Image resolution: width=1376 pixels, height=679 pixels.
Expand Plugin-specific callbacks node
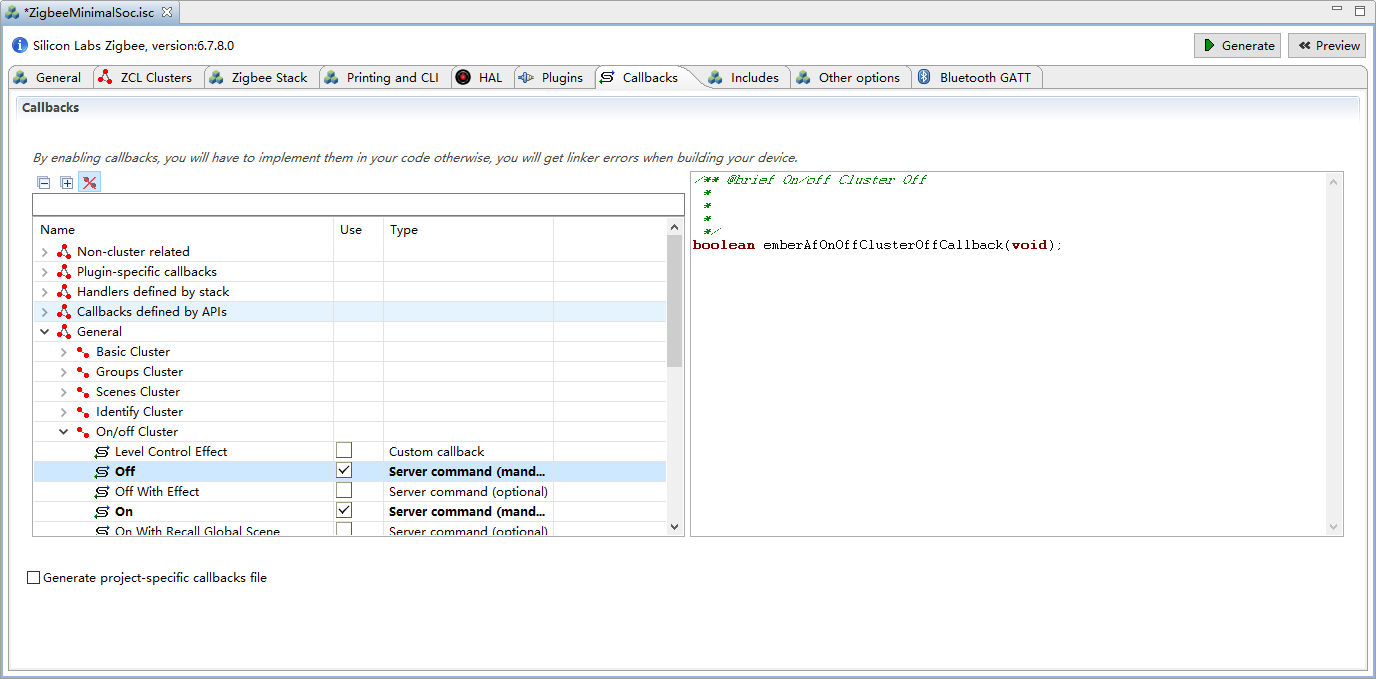[45, 272]
